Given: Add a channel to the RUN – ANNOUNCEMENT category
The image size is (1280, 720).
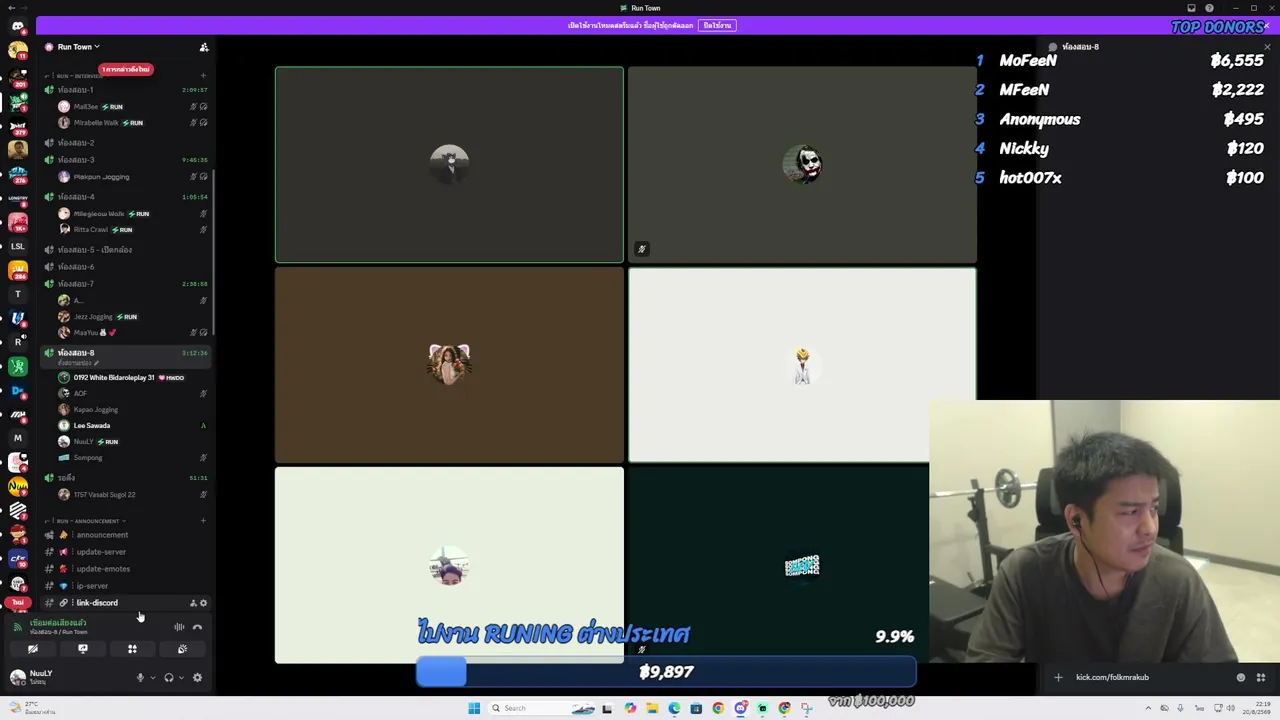Looking at the screenshot, I should 203,521.
